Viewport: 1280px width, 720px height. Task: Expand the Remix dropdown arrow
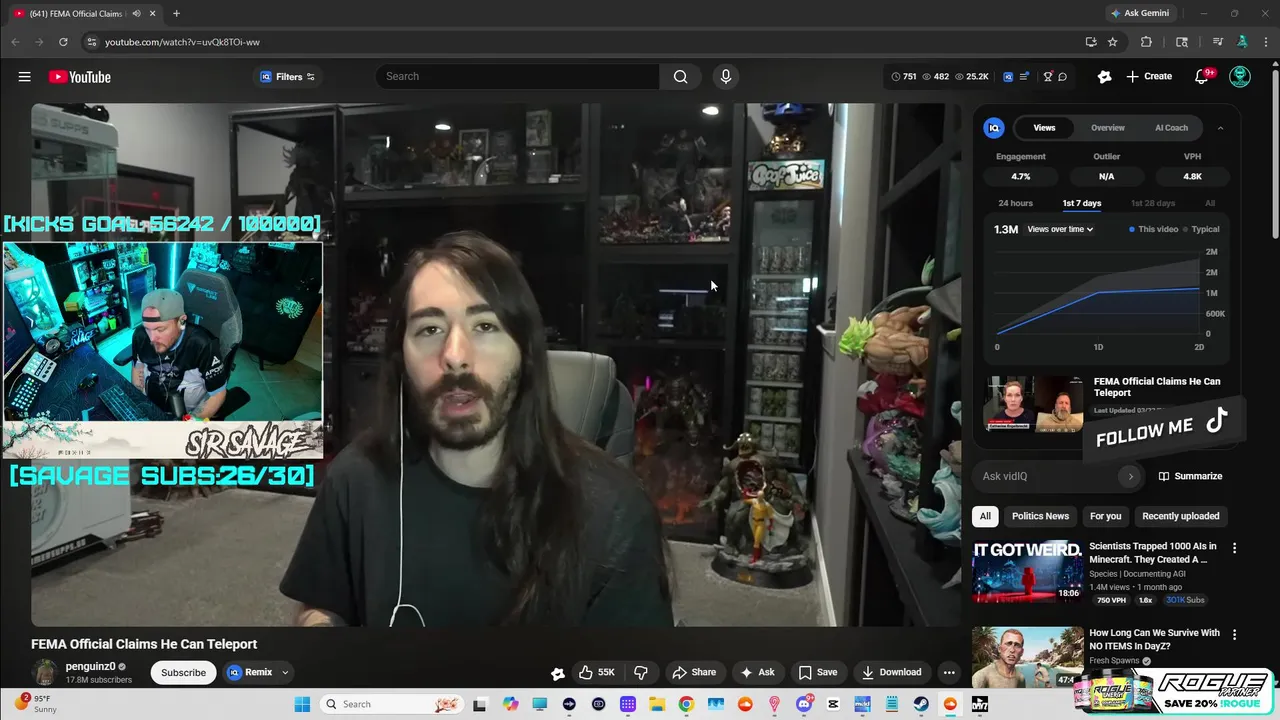coord(285,672)
